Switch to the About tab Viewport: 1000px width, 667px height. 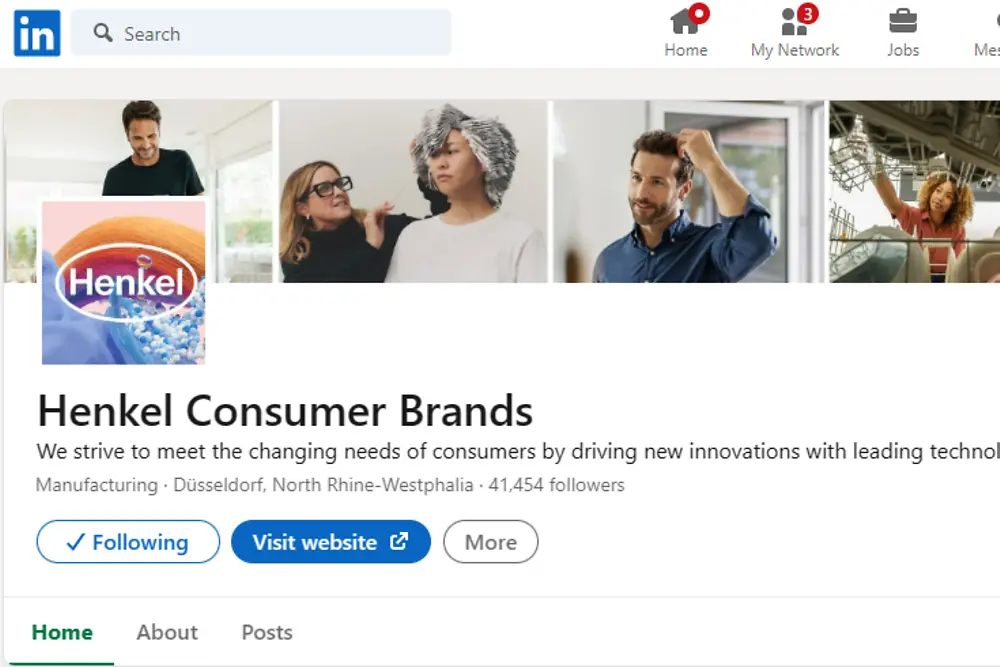[167, 632]
